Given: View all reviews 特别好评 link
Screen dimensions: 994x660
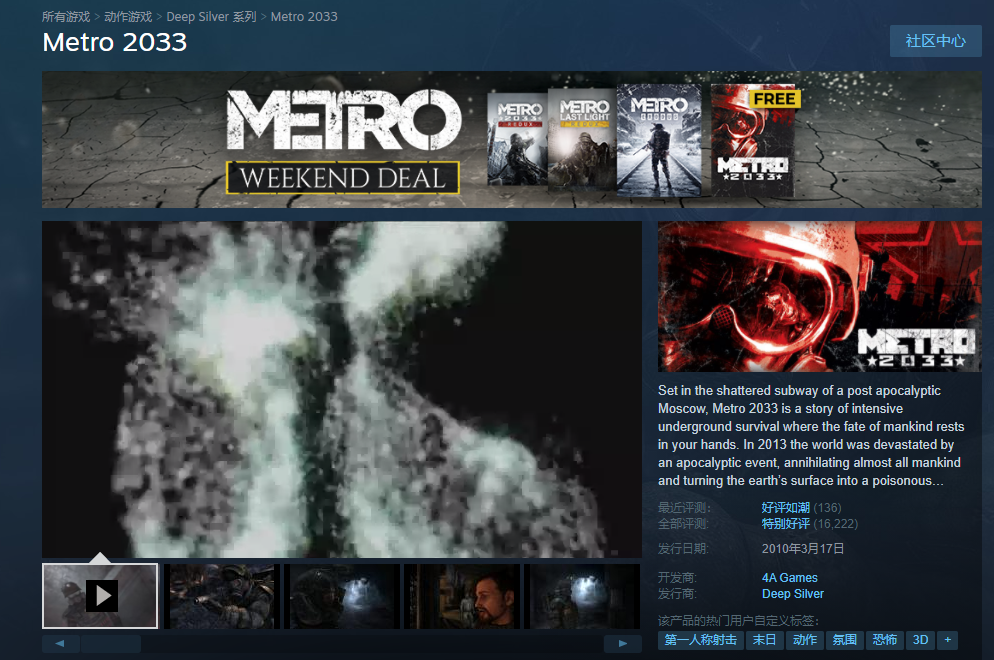Looking at the screenshot, I should point(785,524).
